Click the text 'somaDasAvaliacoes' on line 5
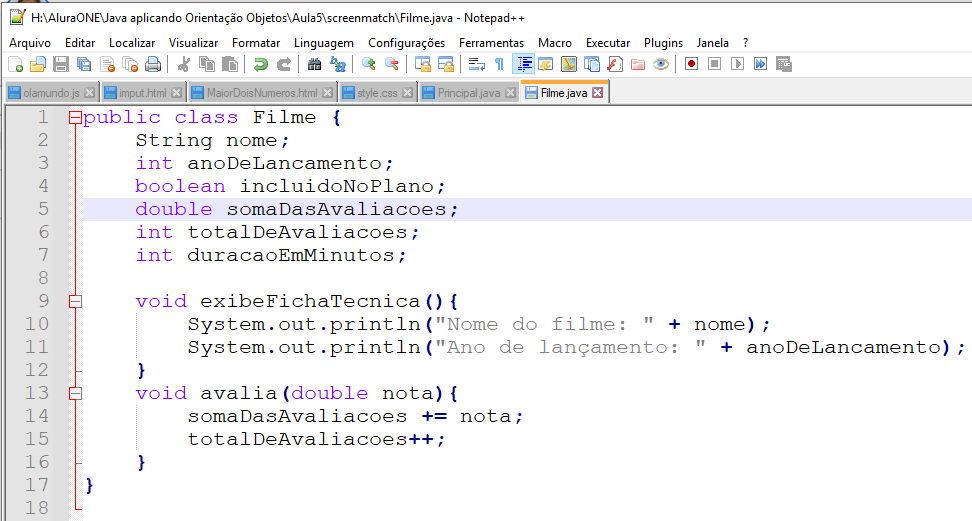Image resolution: width=972 pixels, height=521 pixels. point(336,209)
